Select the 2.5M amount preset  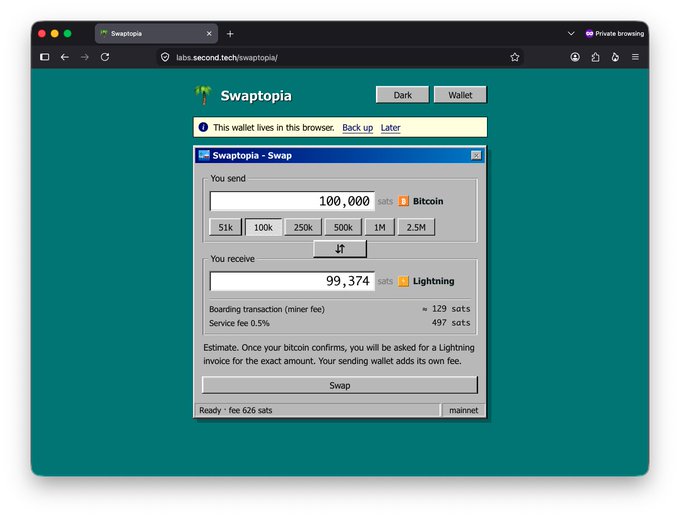pyautogui.click(x=416, y=227)
